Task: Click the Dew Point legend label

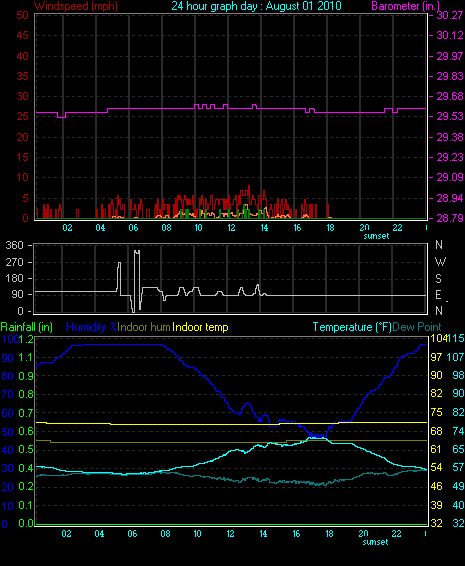Action: (x=417, y=327)
